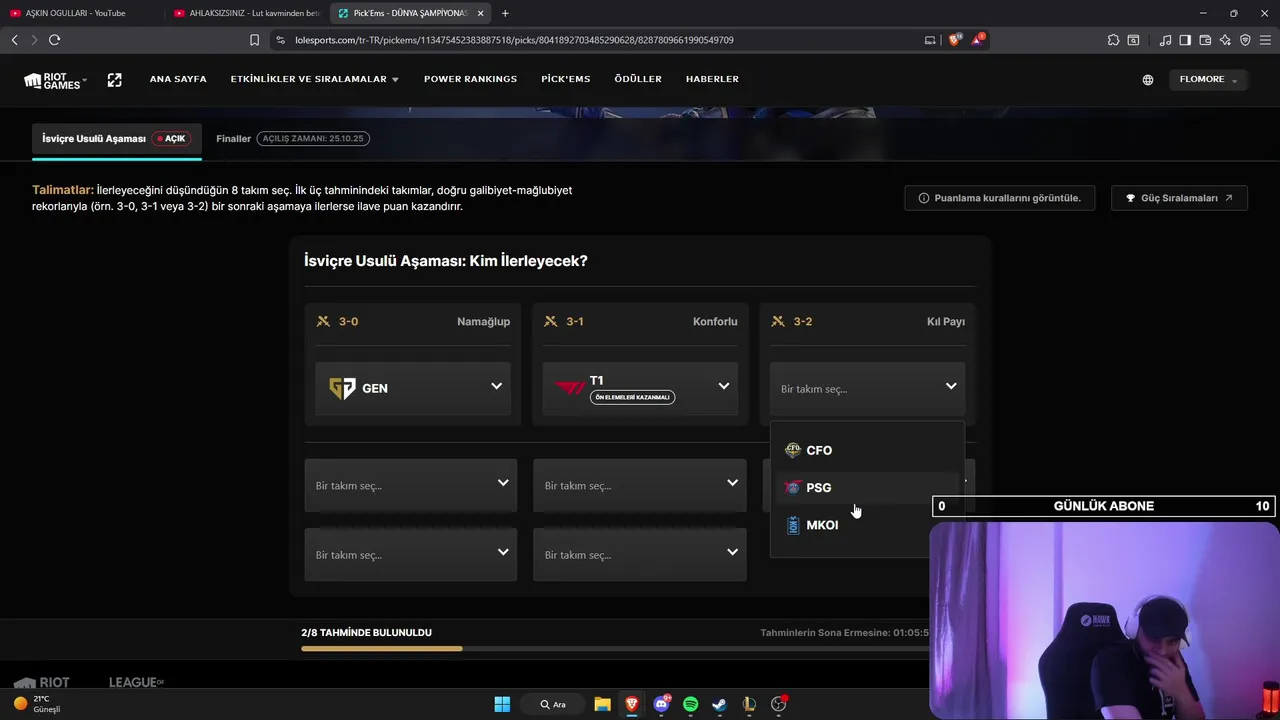Click the 'Namağlup' label
Image resolution: width=1280 pixels, height=720 pixels.
(483, 321)
